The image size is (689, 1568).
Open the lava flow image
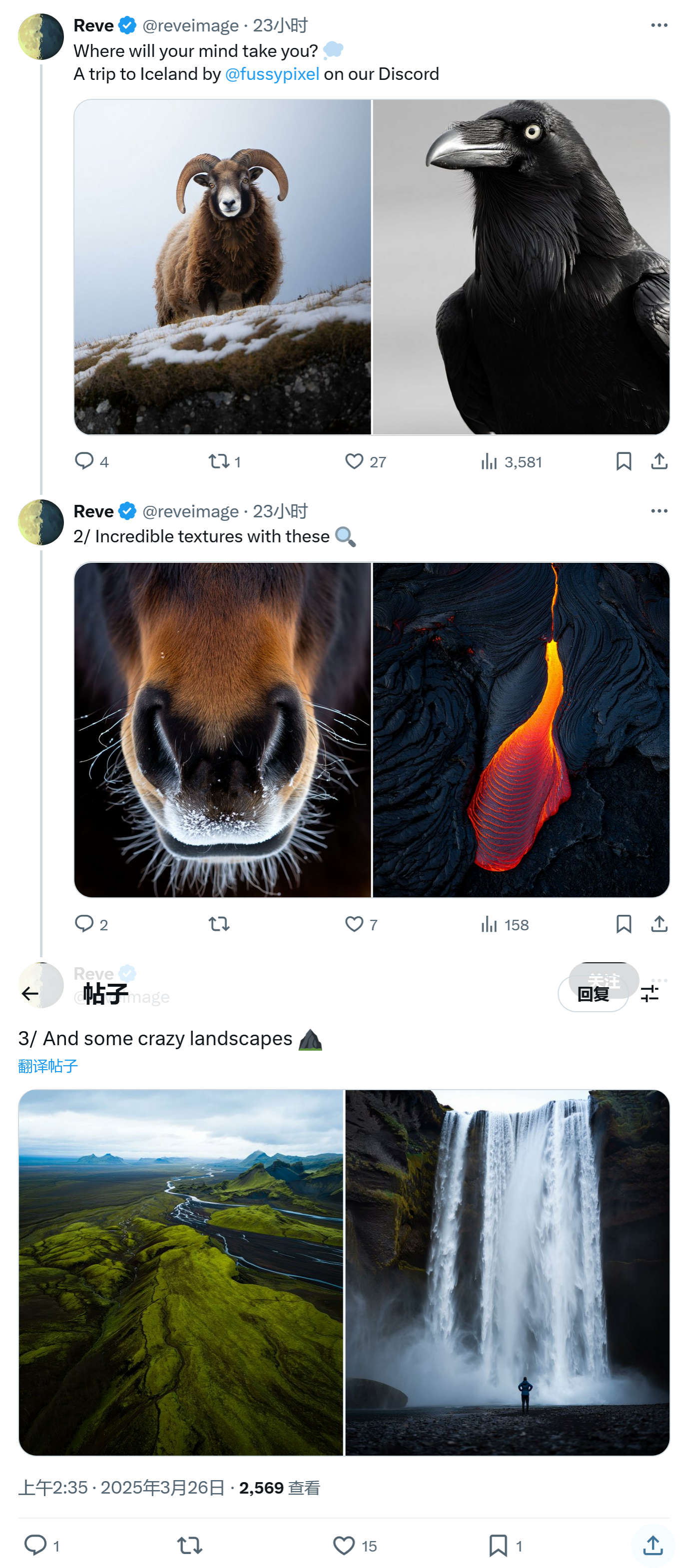(521, 729)
